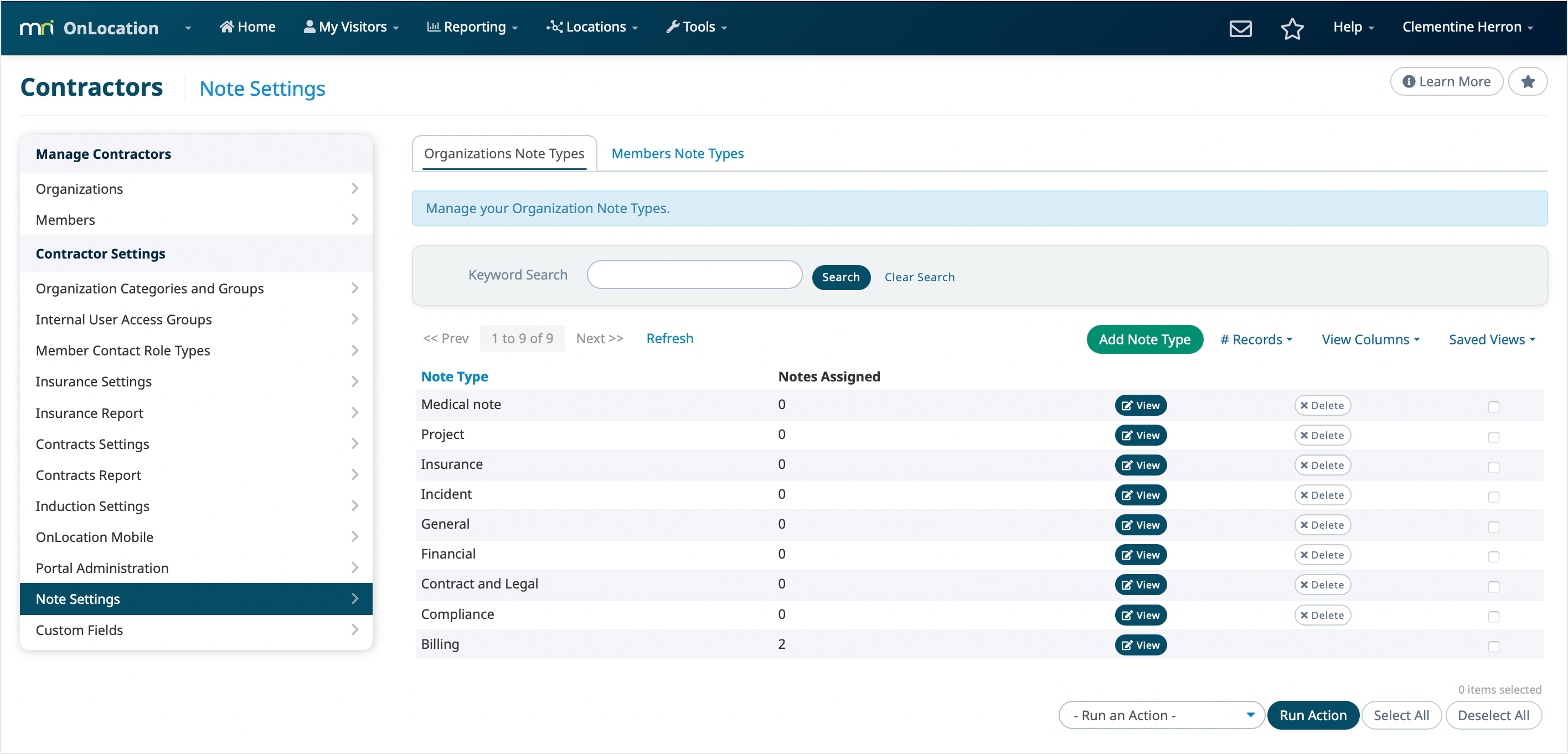This screenshot has height=754, width=1568.
Task: Click the network icon beside Locations
Action: 554,26
